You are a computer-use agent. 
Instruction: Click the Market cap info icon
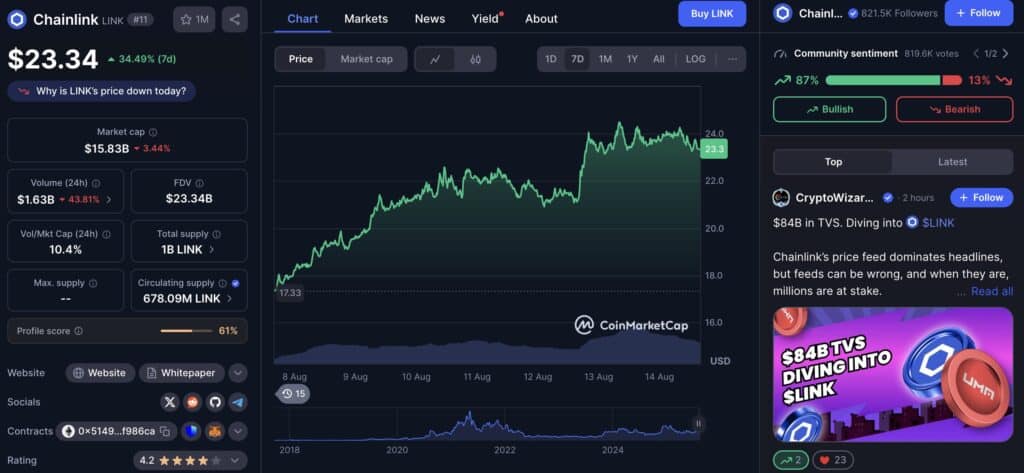(x=153, y=132)
